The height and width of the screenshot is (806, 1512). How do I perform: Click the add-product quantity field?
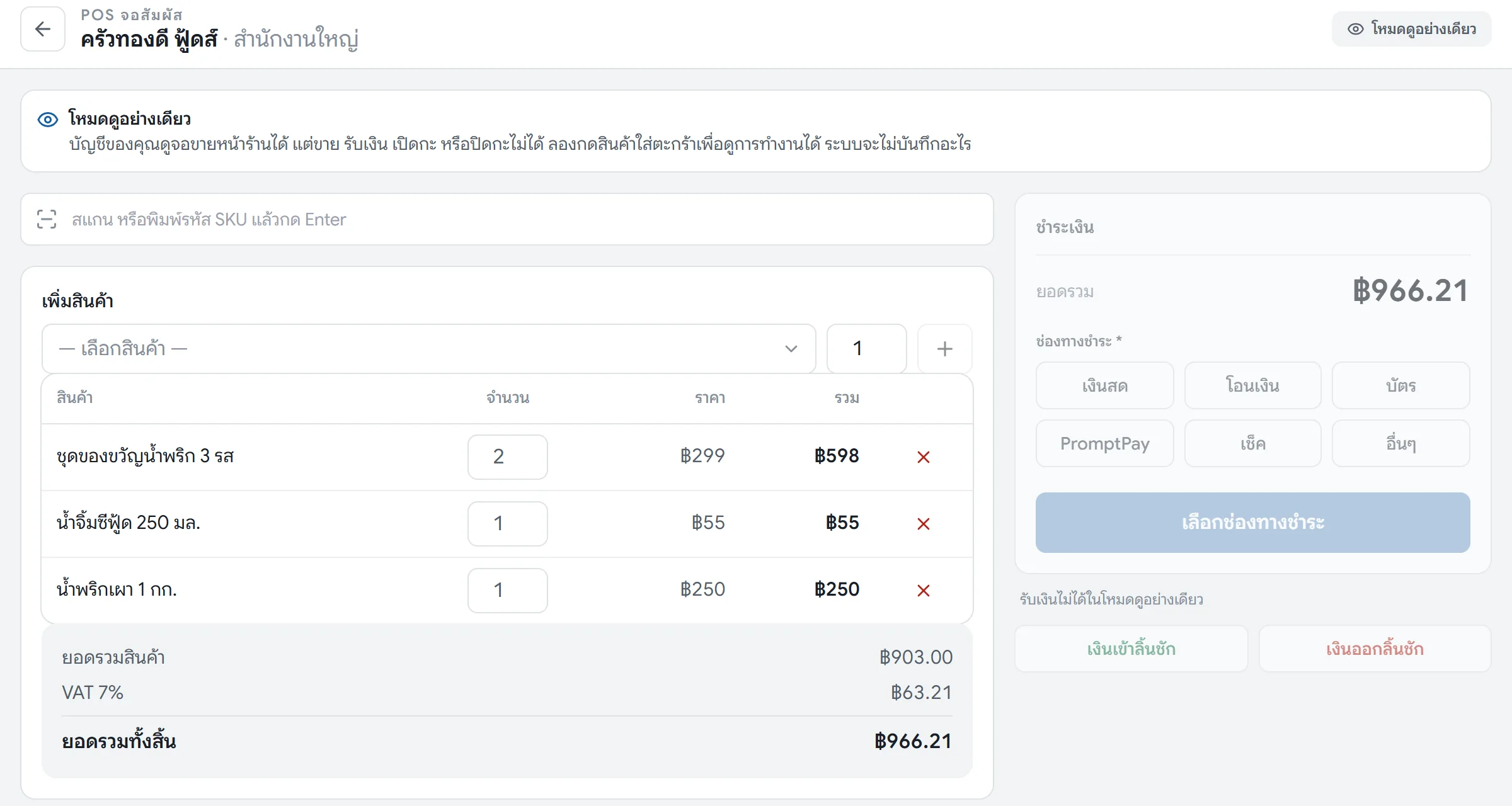click(x=866, y=349)
